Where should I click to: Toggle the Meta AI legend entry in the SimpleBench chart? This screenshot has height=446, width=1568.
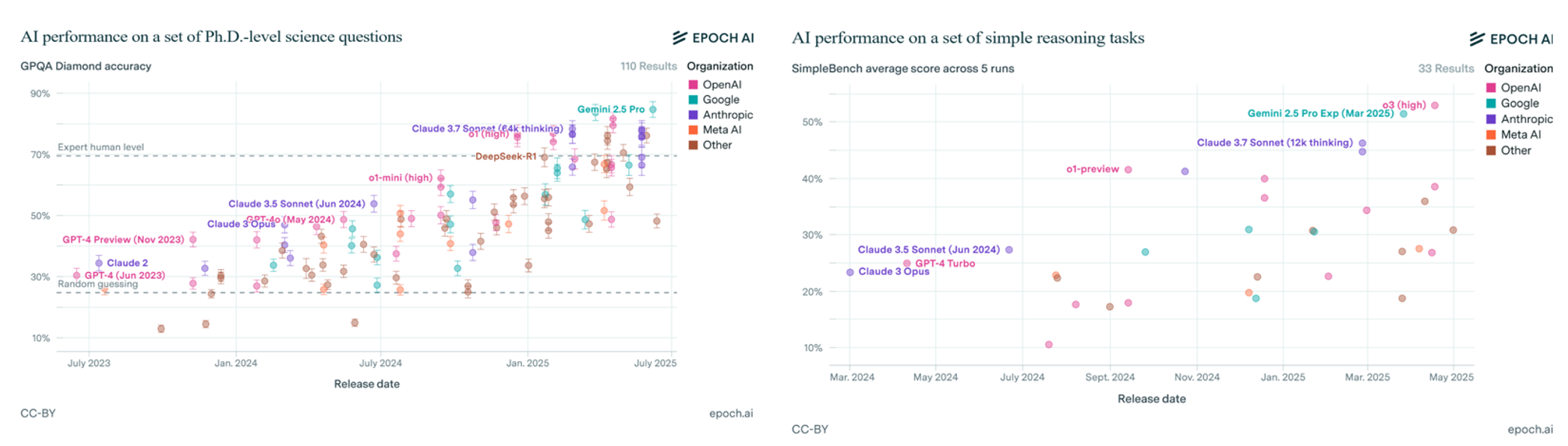tap(1520, 135)
